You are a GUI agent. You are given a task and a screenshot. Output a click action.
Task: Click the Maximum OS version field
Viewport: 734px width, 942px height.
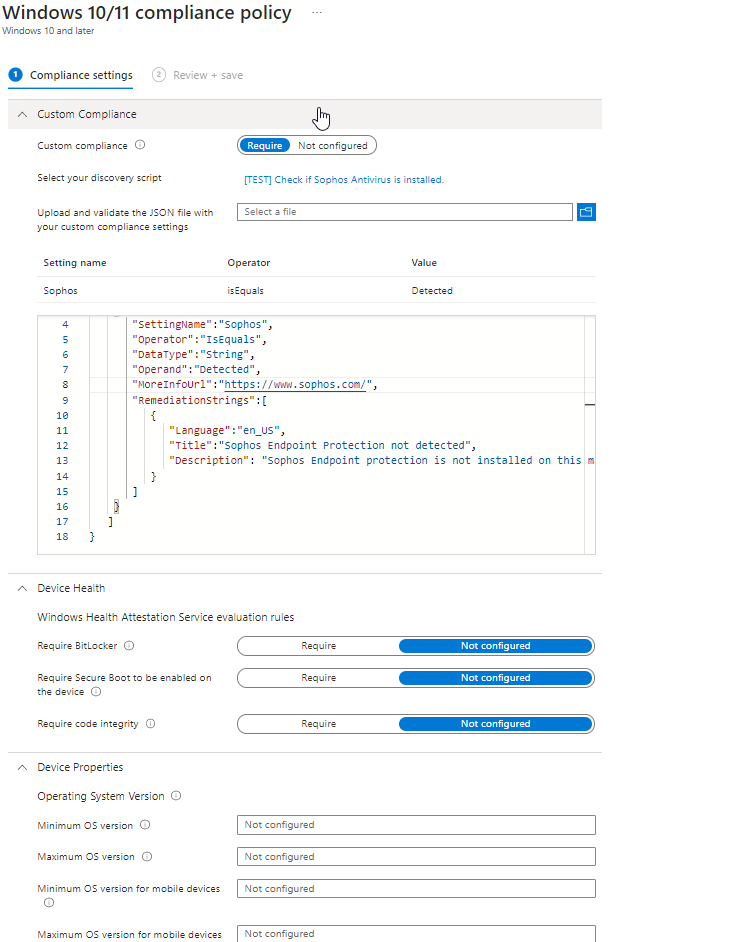pos(416,857)
